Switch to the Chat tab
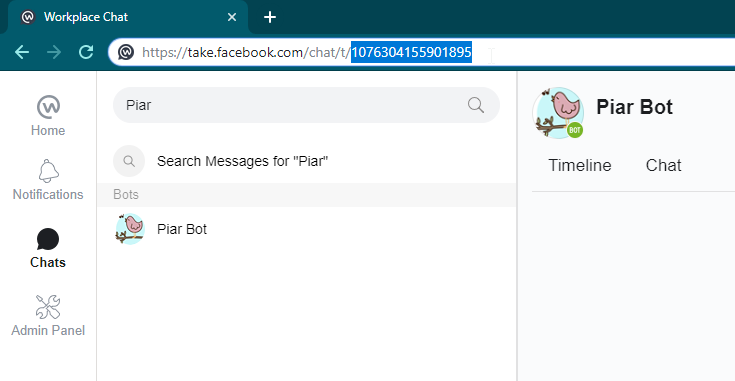This screenshot has height=381, width=735. click(x=663, y=165)
